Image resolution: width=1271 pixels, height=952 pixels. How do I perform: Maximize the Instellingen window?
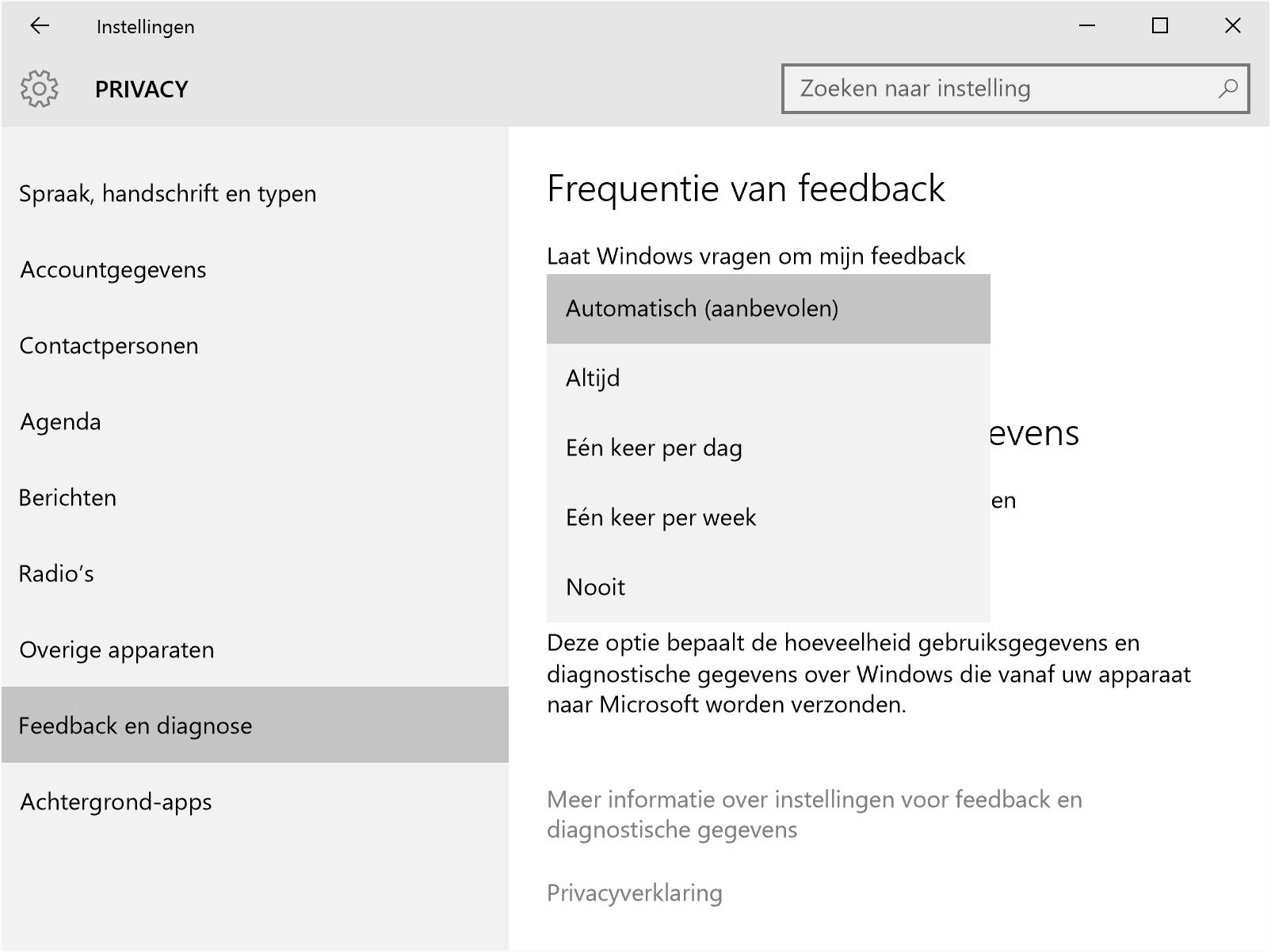(1159, 26)
